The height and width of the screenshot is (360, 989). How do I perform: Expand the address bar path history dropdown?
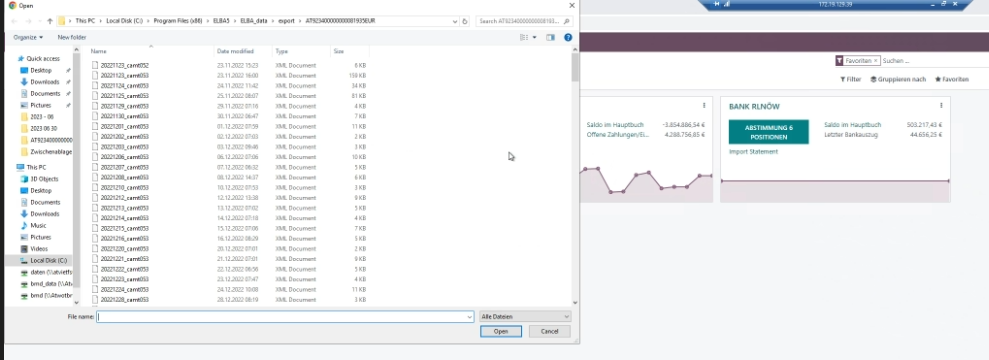click(455, 21)
